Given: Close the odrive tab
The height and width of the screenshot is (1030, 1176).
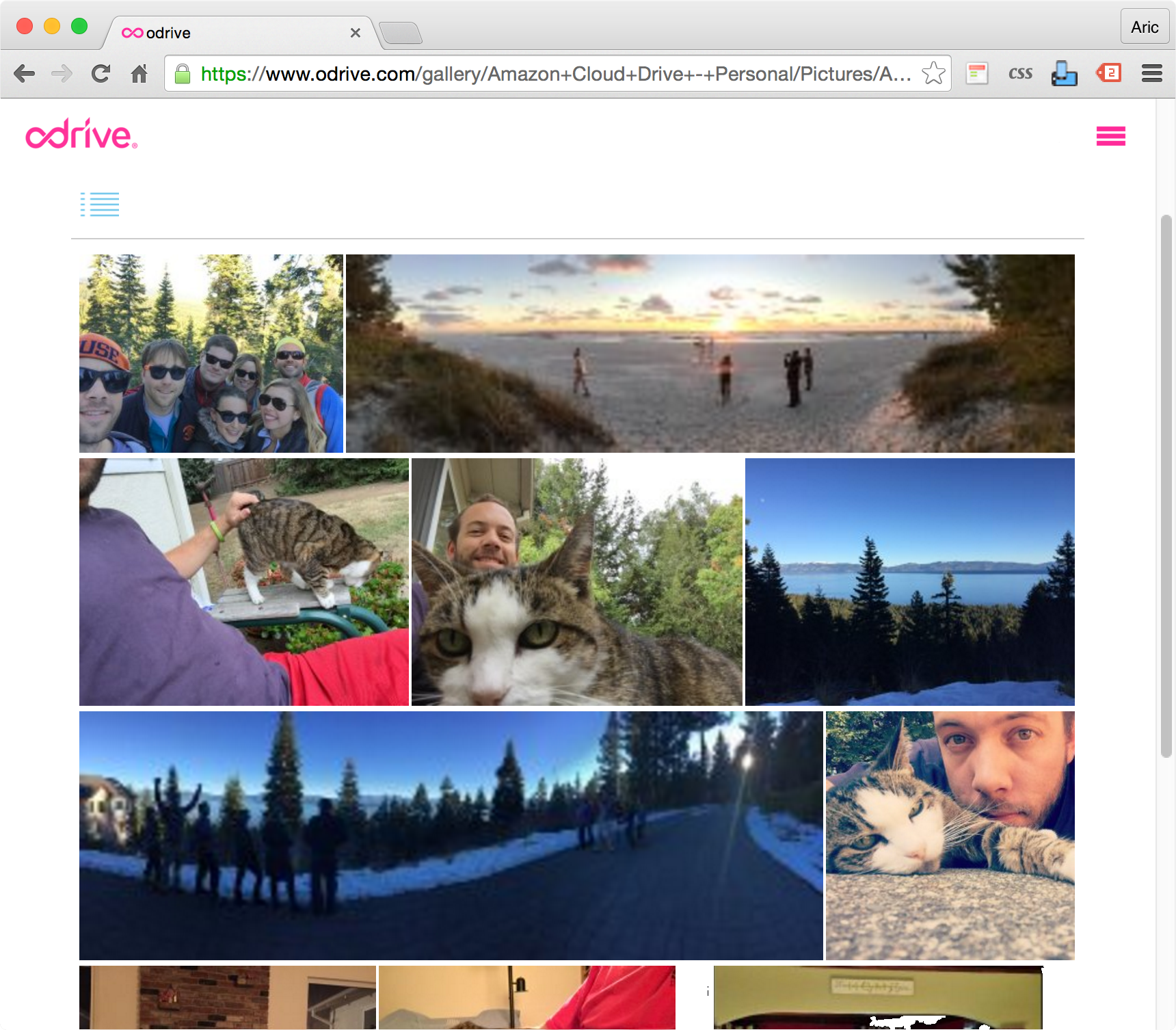Looking at the screenshot, I should [355, 33].
